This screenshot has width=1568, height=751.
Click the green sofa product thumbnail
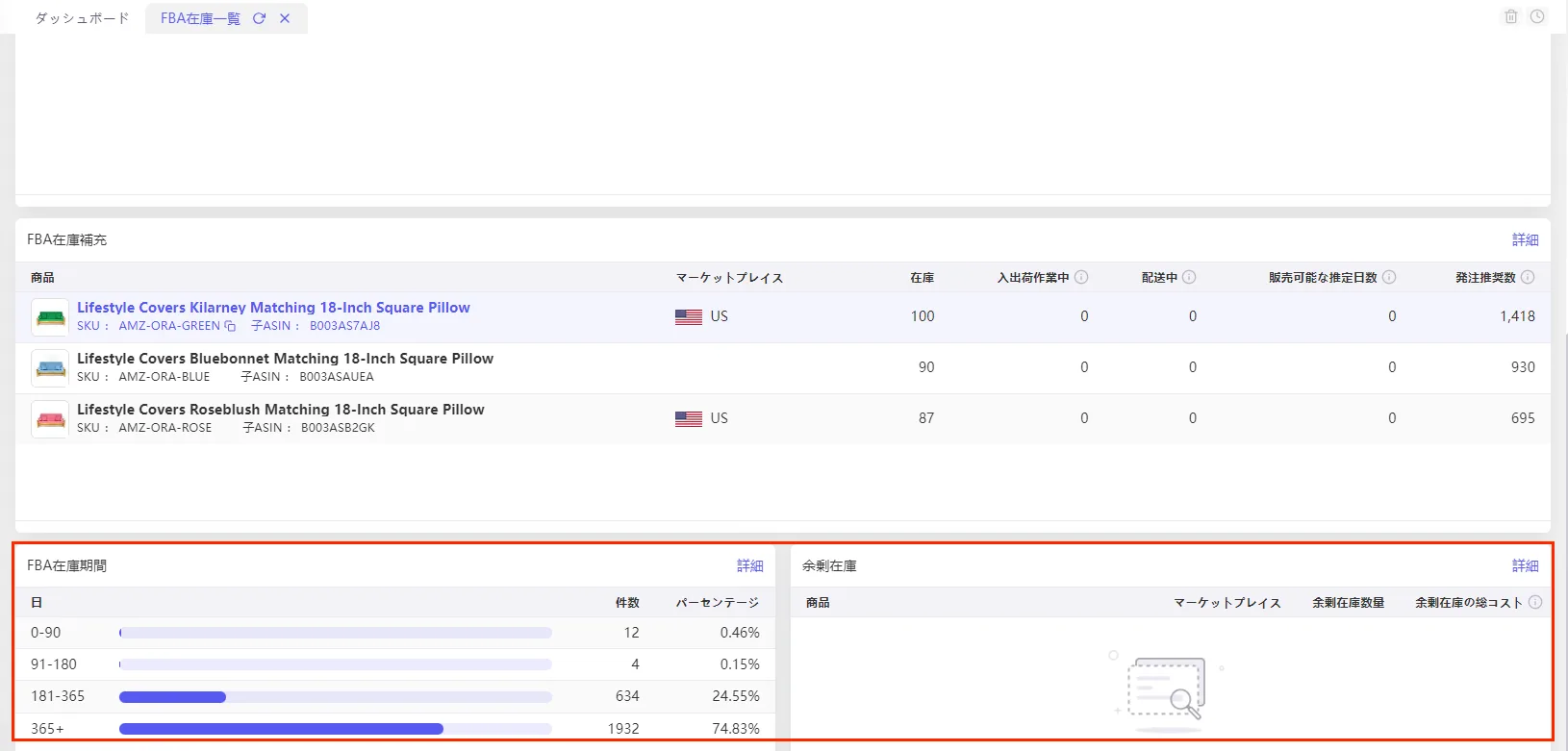(x=50, y=317)
